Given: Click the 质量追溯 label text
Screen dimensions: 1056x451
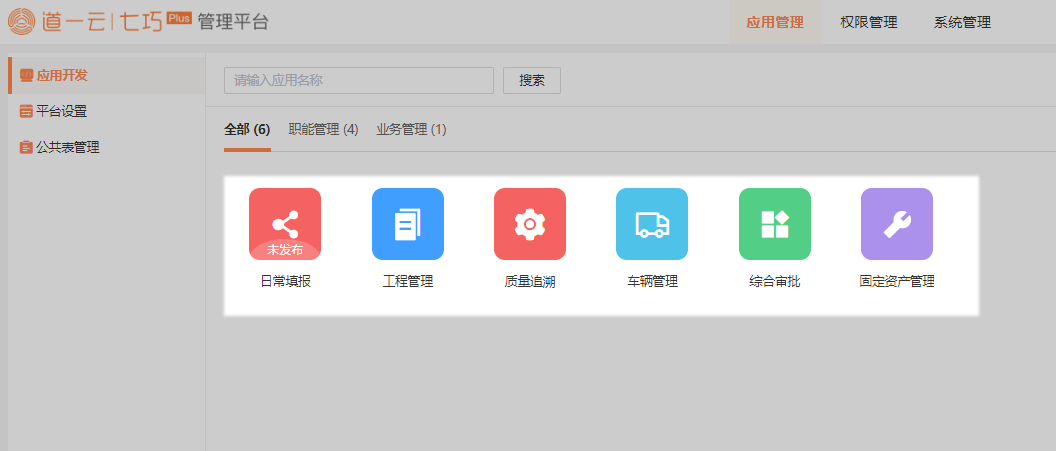Looking at the screenshot, I should pyautogui.click(x=530, y=282).
